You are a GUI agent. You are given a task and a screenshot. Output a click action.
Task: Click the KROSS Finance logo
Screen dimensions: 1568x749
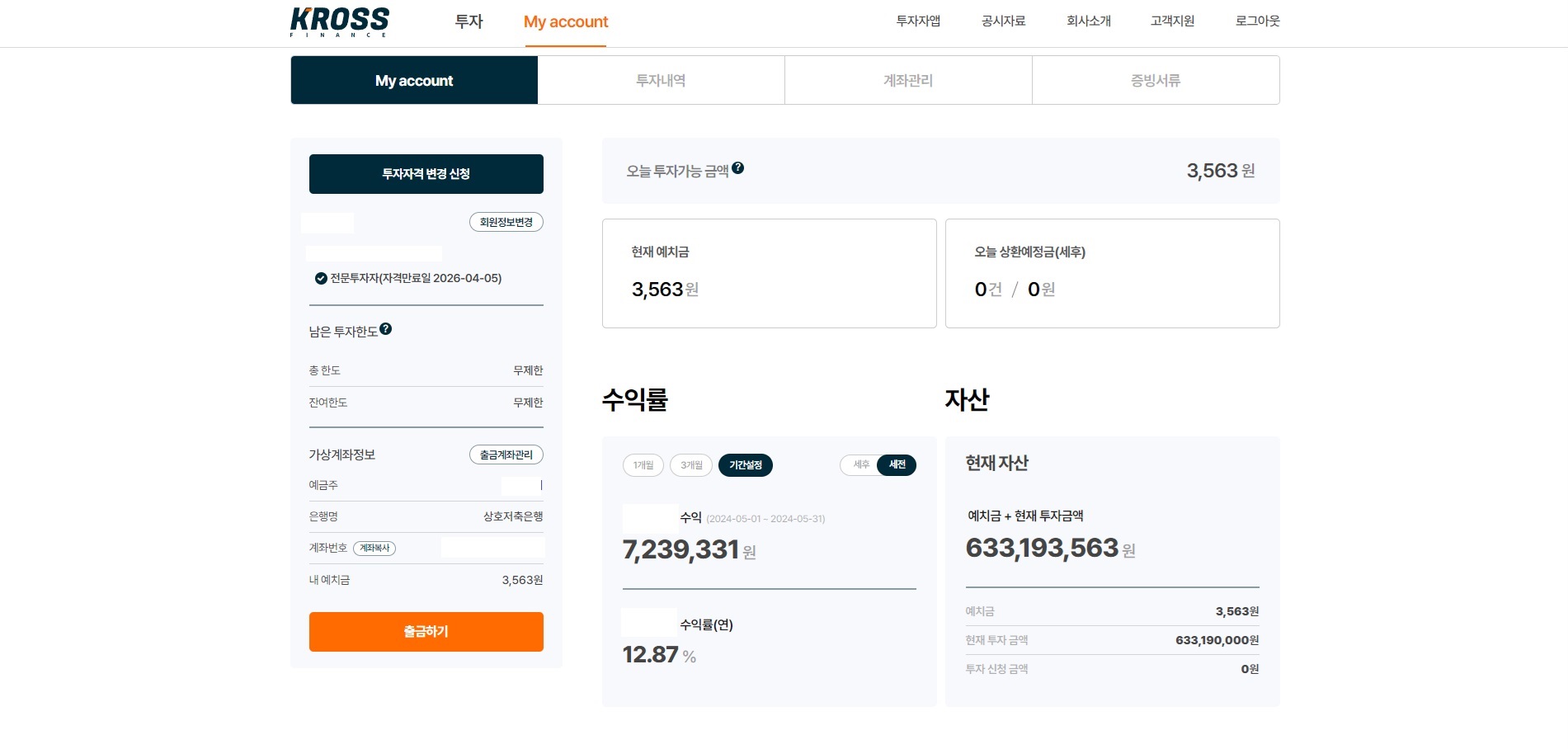click(339, 22)
